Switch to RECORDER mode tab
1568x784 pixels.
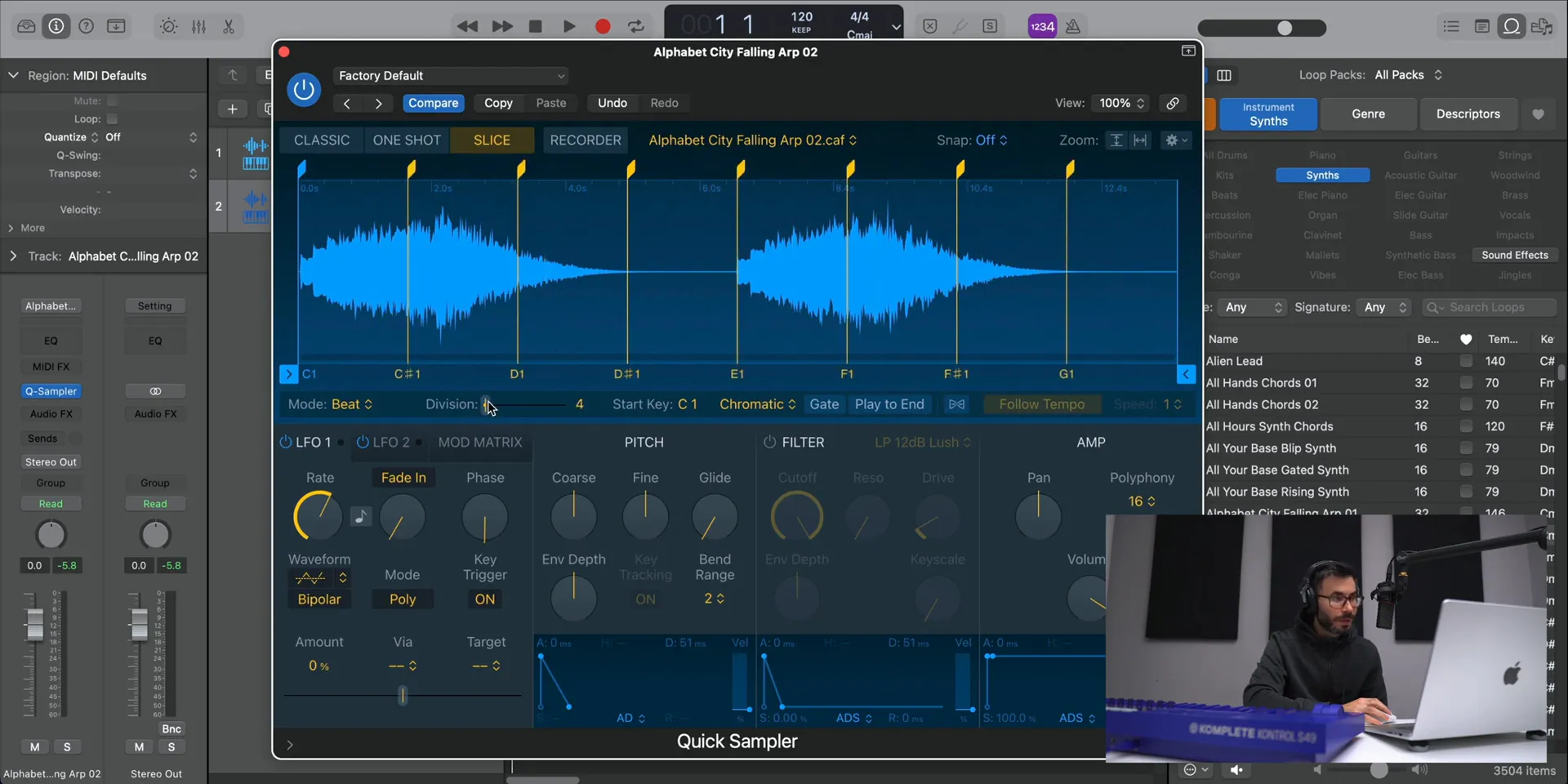[586, 140]
